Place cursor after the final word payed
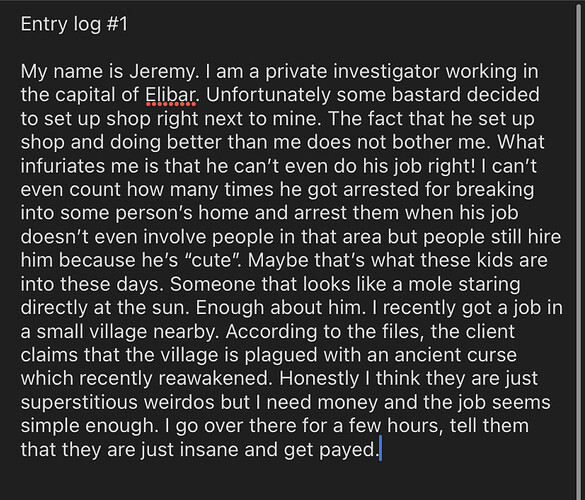The height and width of the screenshot is (500, 585). [379, 449]
